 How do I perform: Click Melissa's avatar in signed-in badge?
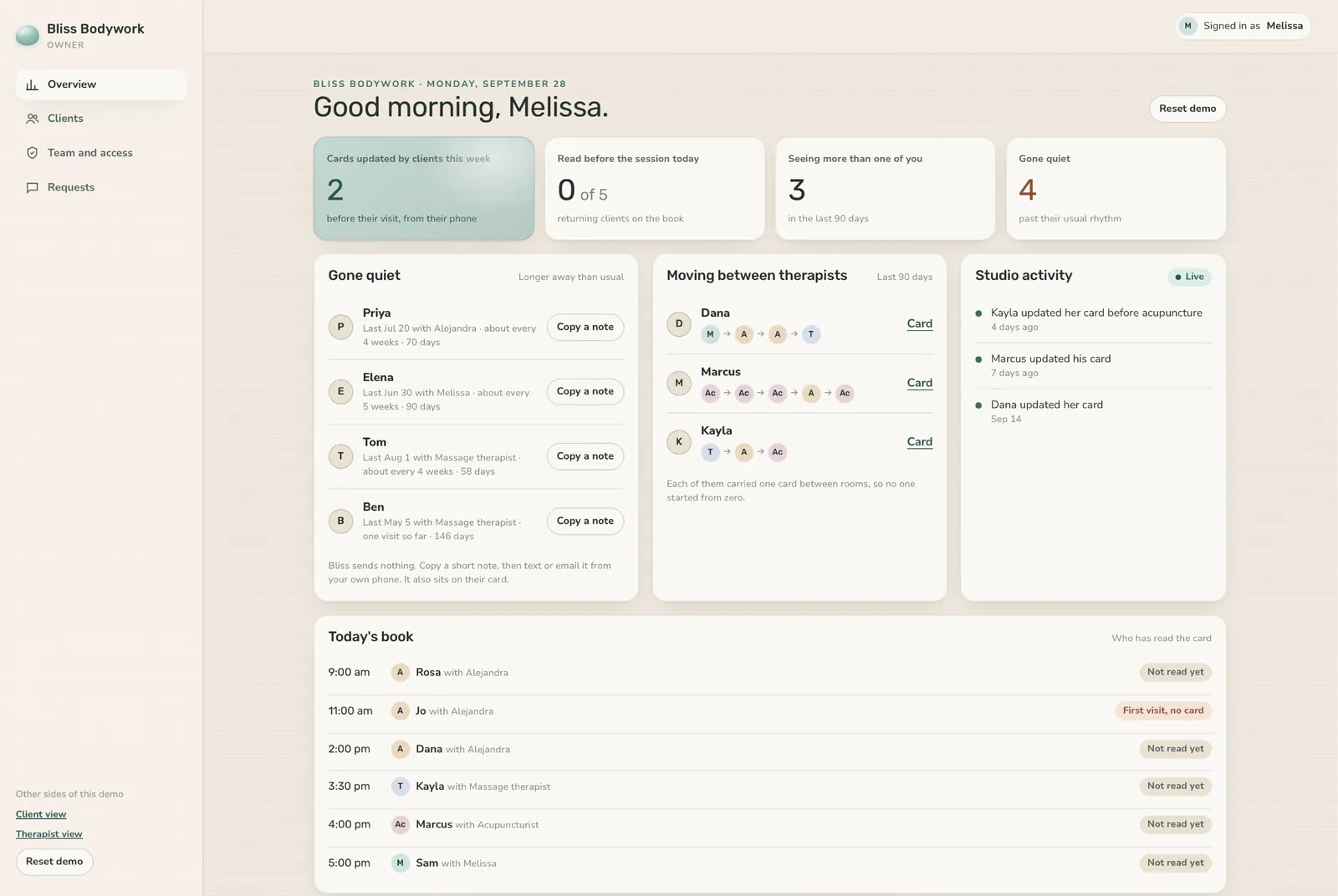pos(1187,26)
